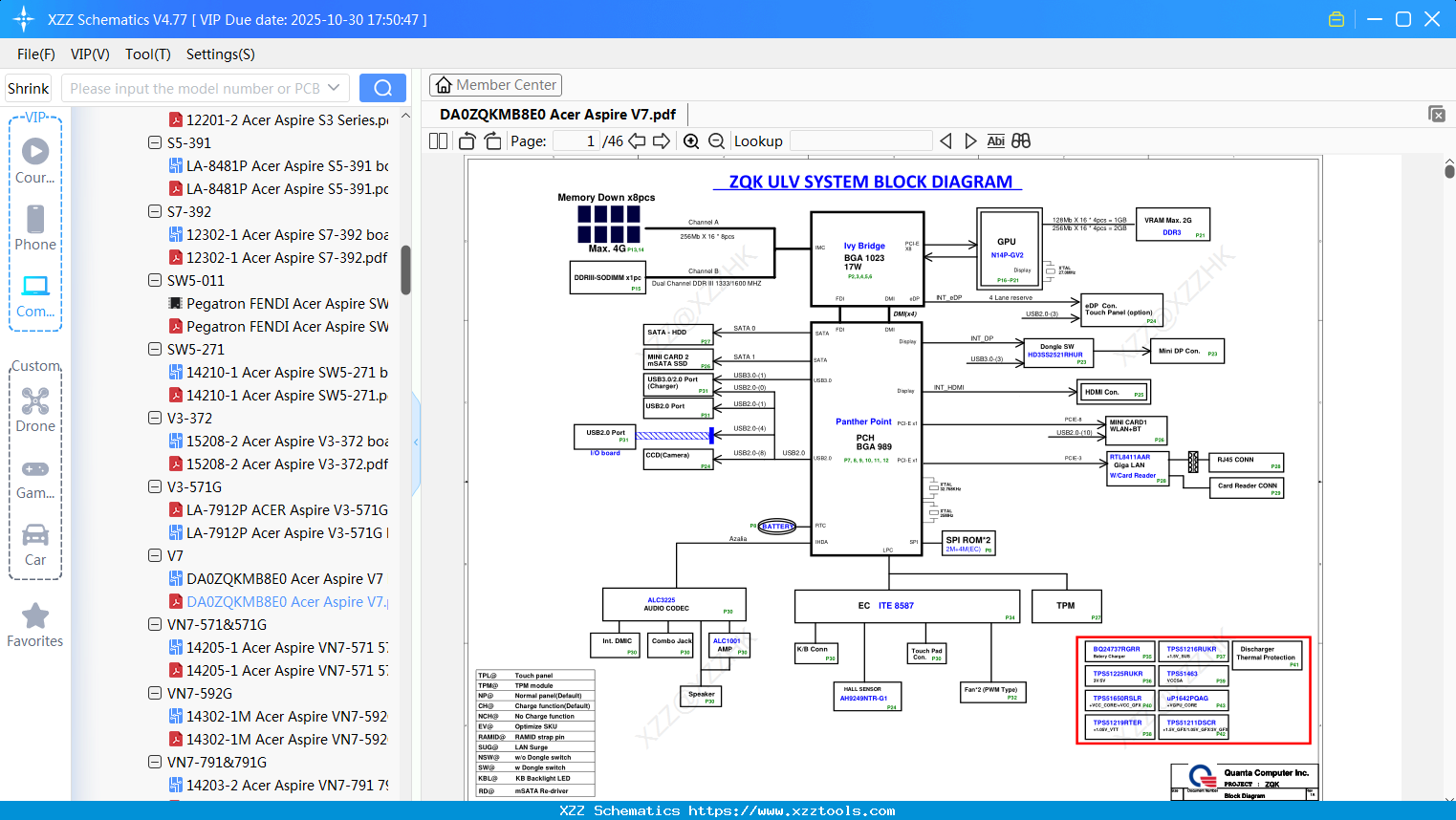The image size is (1456, 820).
Task: Click the Shrink button
Action: click(x=28, y=88)
